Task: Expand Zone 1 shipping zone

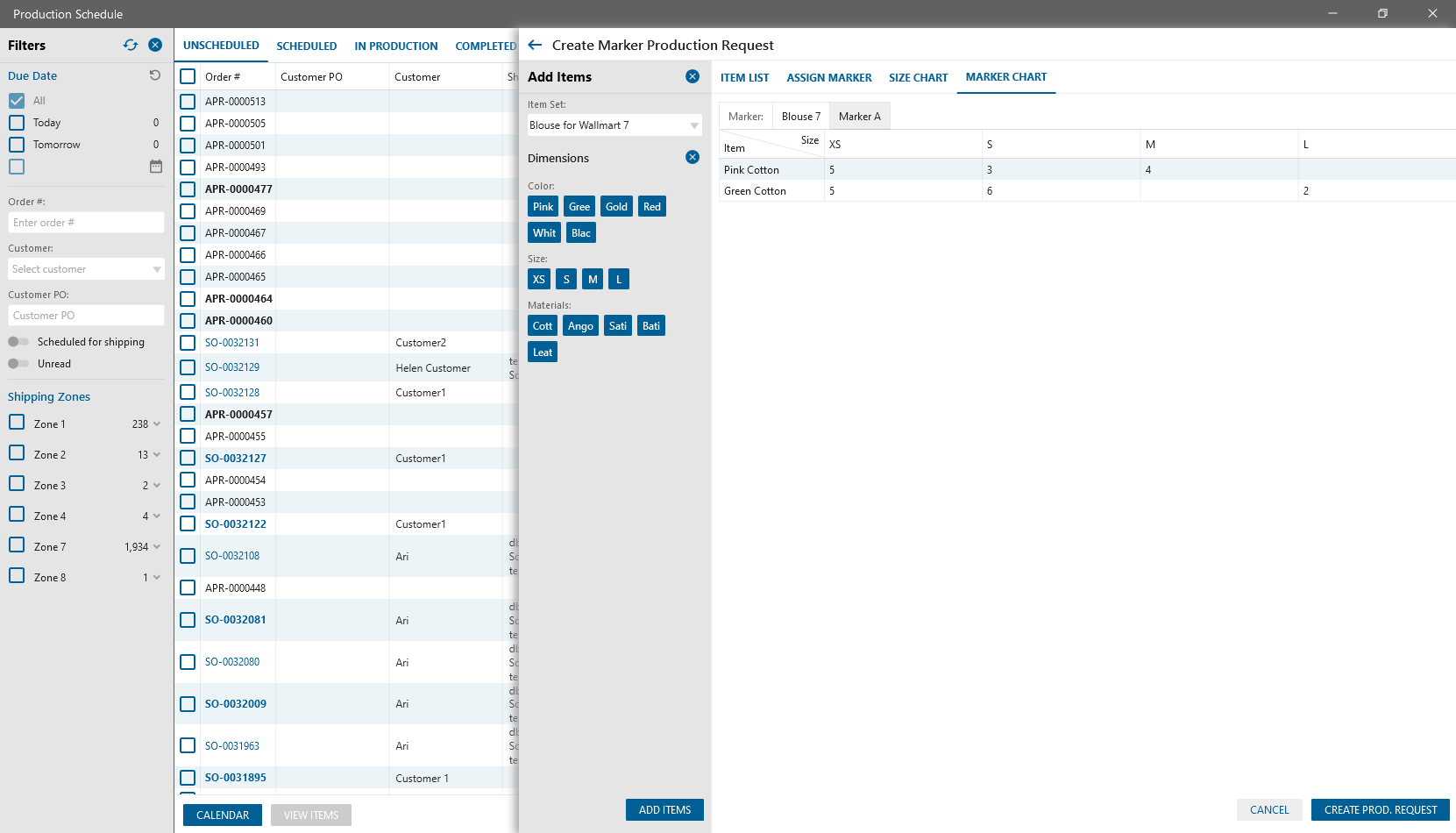Action: click(x=157, y=424)
